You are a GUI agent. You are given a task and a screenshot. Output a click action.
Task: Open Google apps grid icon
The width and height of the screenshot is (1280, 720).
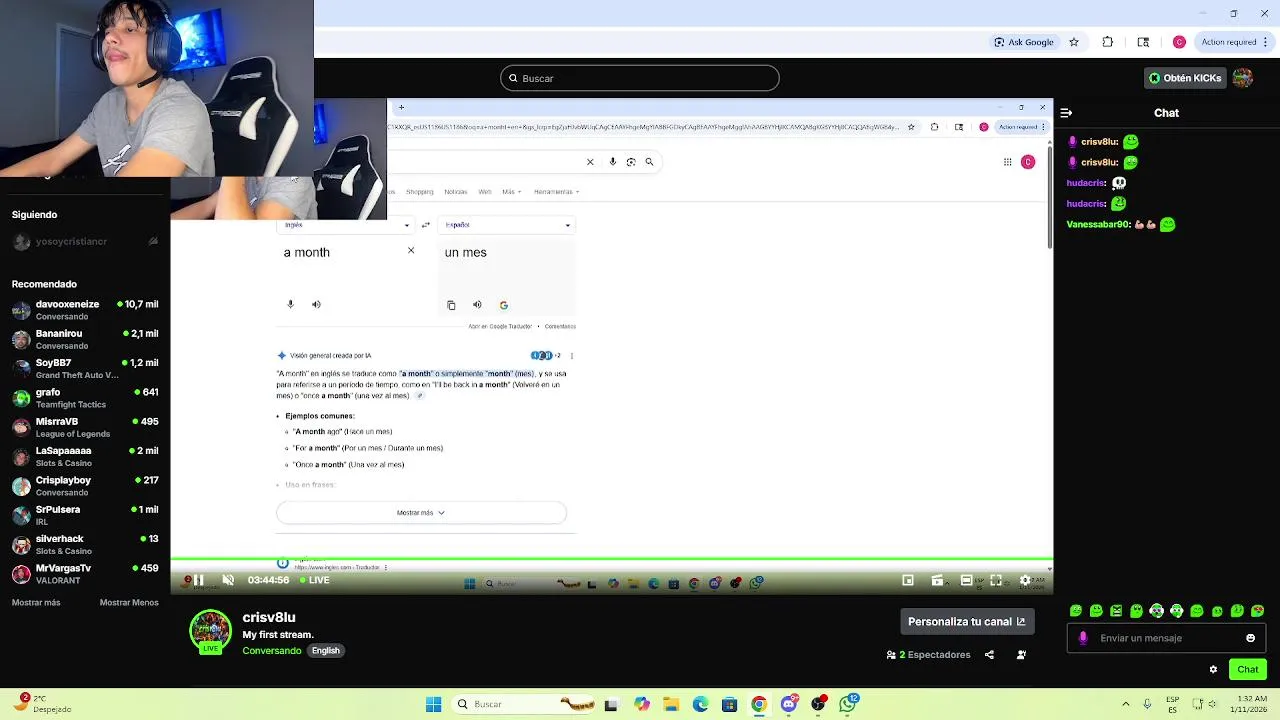(1007, 162)
